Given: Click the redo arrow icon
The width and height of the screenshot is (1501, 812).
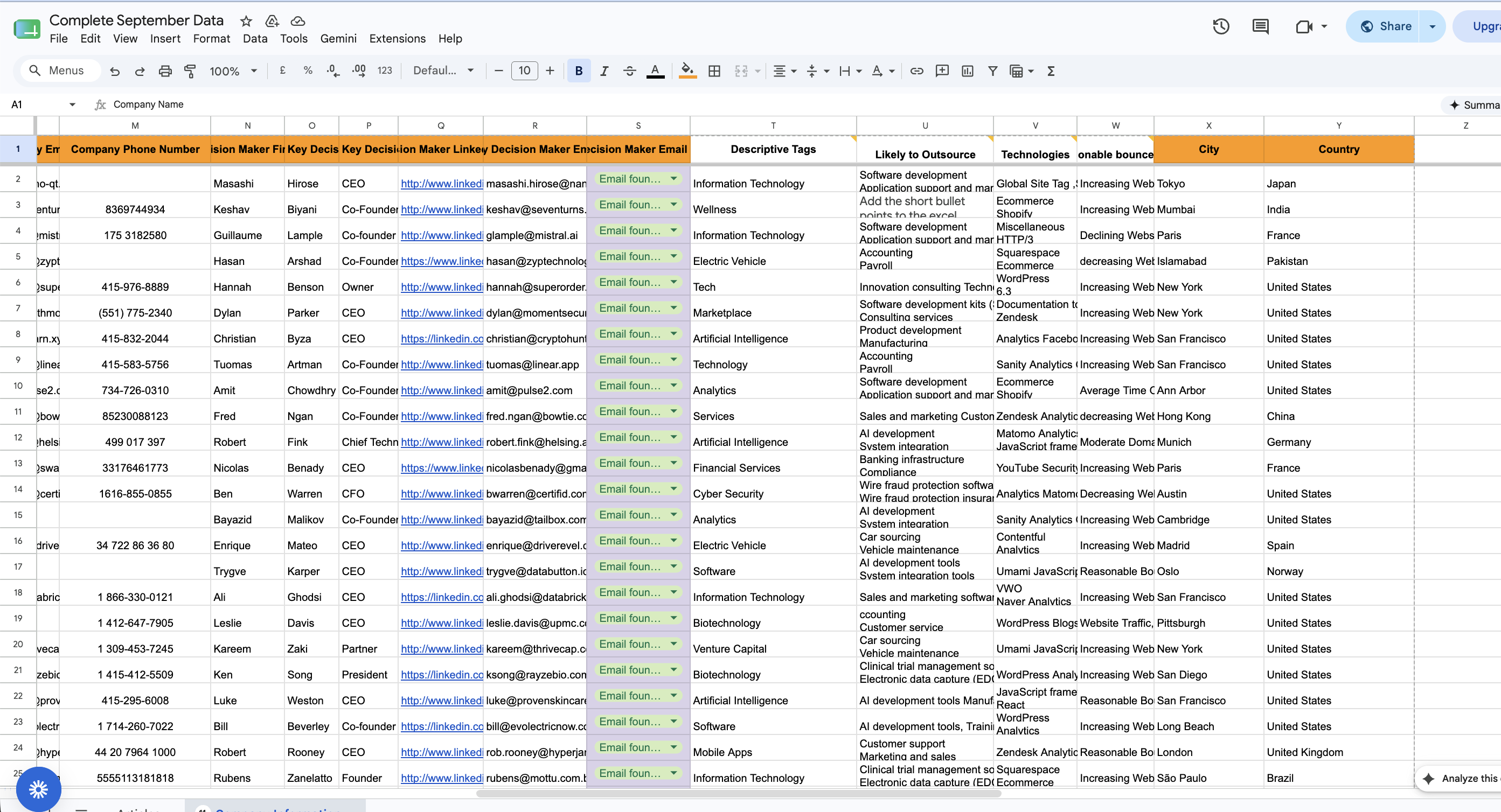Looking at the screenshot, I should 140,71.
